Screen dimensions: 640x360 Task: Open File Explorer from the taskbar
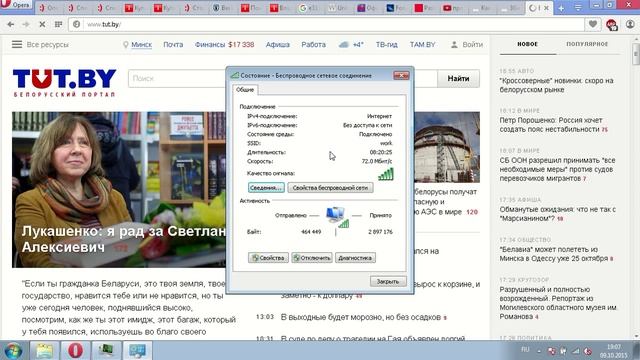coord(44,351)
